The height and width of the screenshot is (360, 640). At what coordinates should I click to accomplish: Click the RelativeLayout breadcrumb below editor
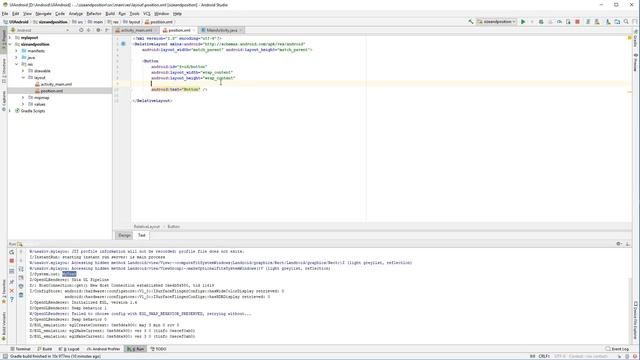pos(147,227)
